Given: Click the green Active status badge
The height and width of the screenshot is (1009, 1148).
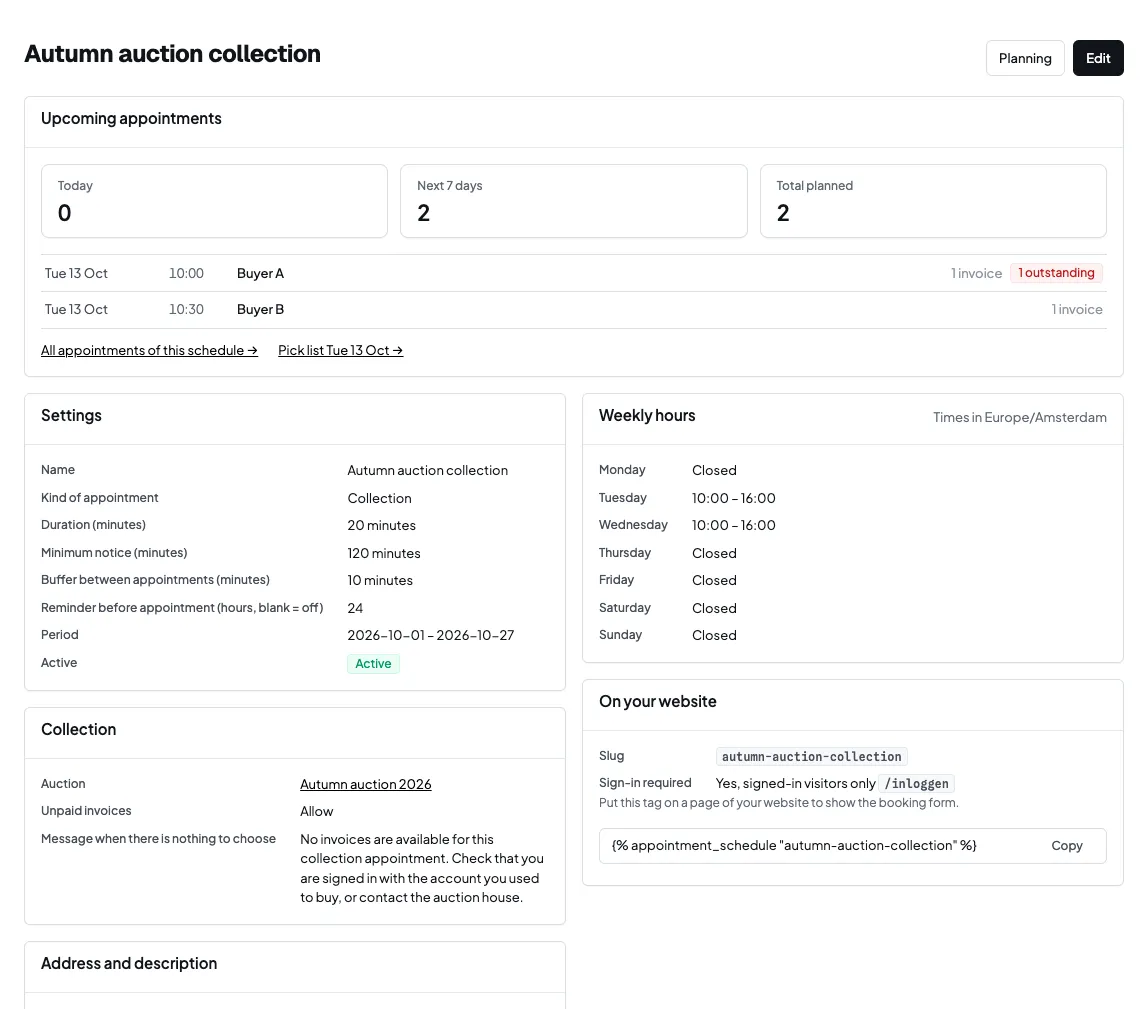Looking at the screenshot, I should coord(373,663).
